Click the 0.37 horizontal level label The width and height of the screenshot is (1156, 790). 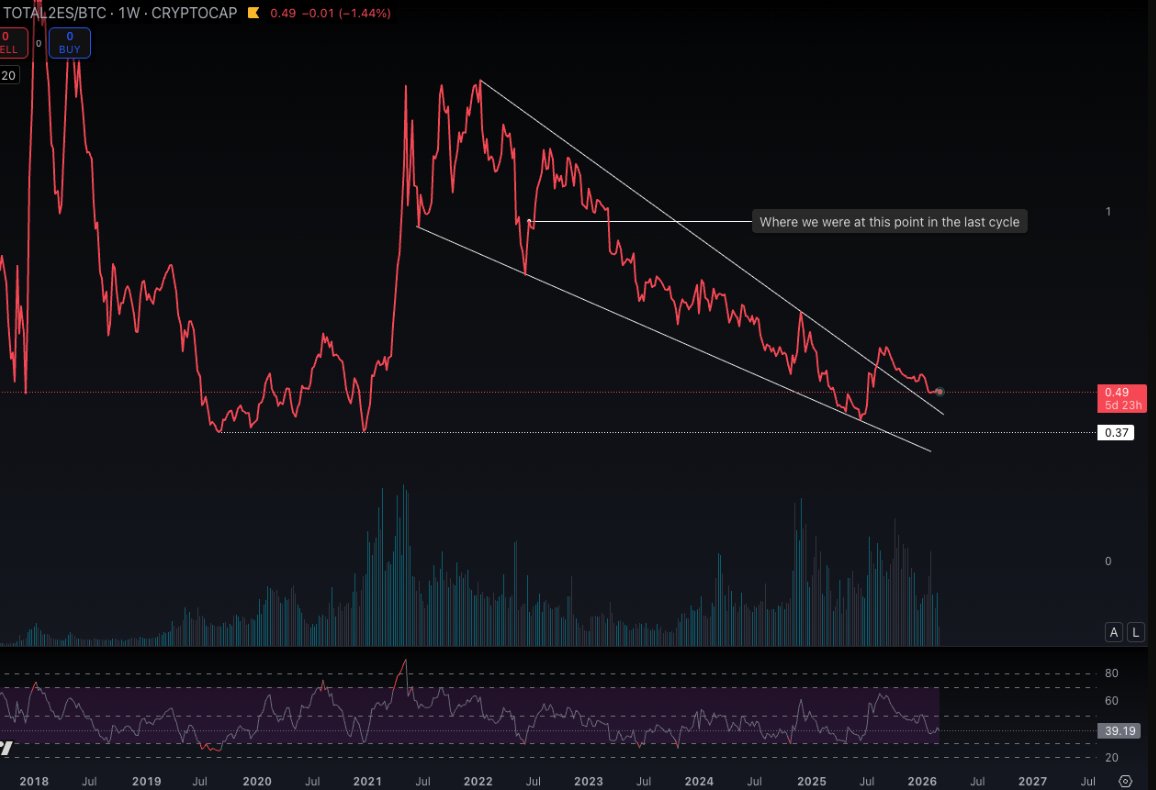(1116, 433)
